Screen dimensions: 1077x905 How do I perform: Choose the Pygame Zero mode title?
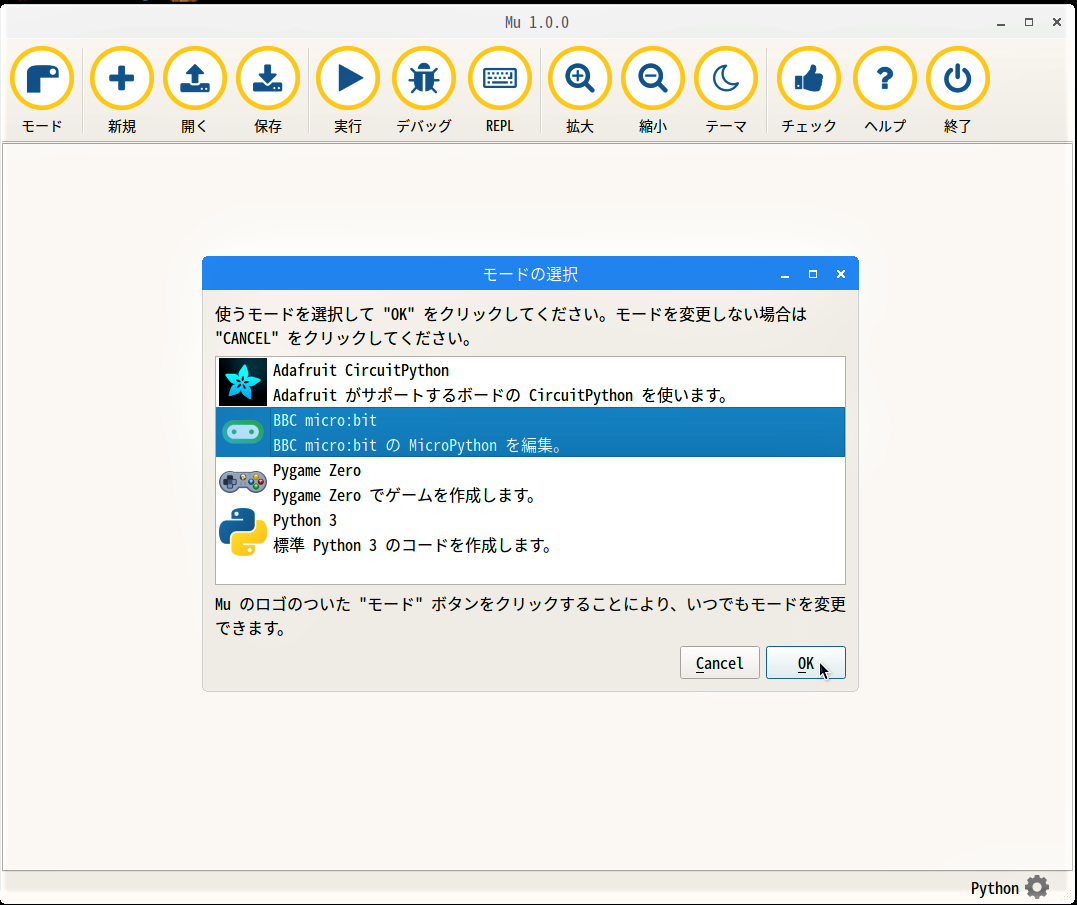point(317,471)
